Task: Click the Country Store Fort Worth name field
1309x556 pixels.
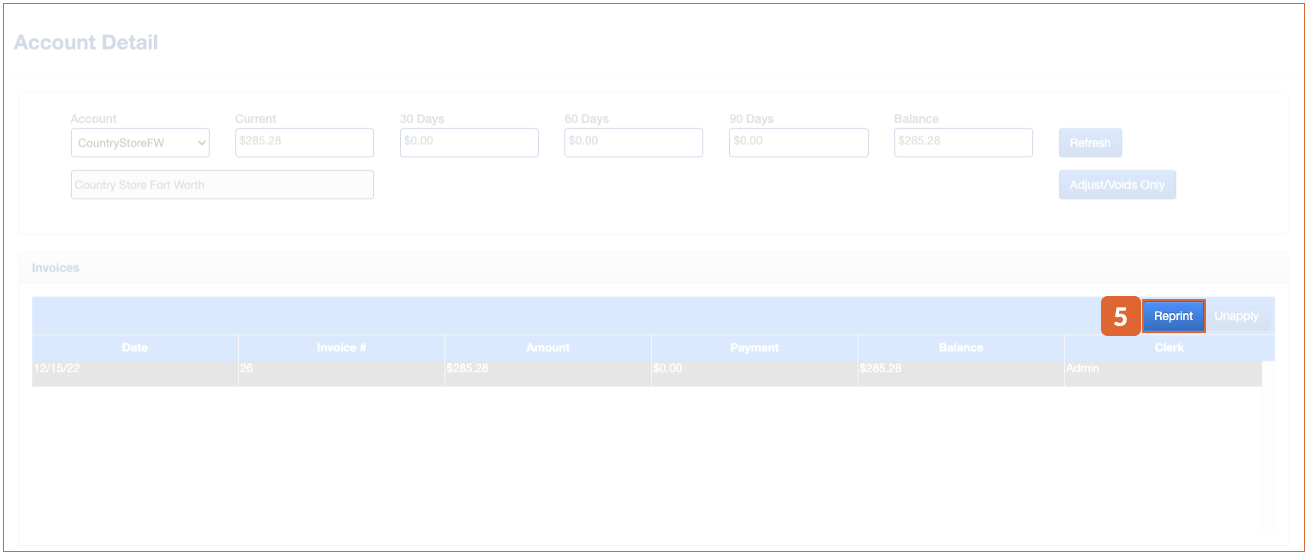Action: click(x=222, y=185)
